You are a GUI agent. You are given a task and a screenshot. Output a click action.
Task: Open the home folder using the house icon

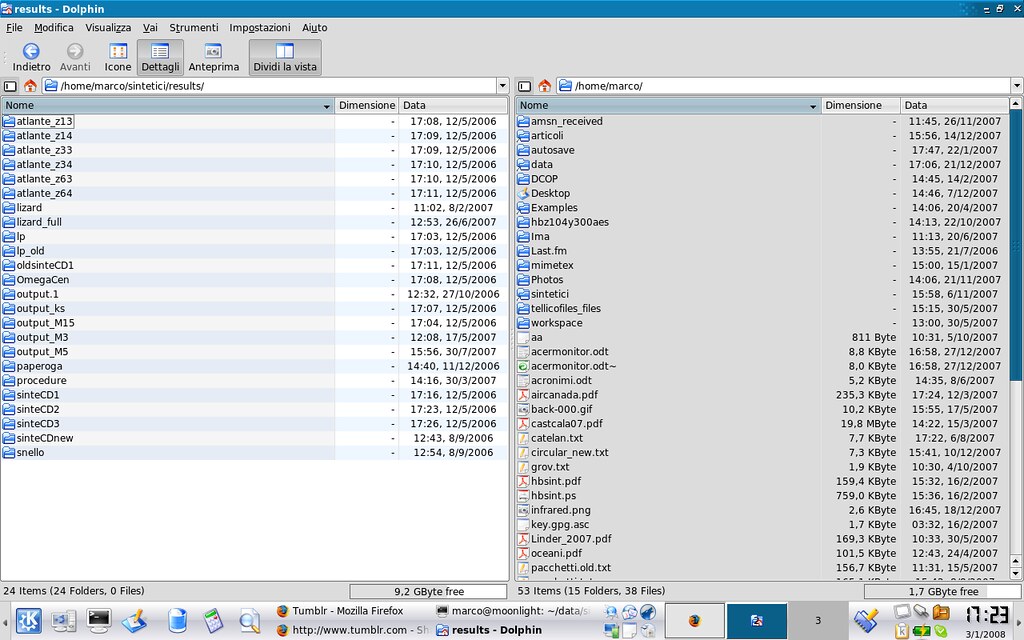coord(29,85)
